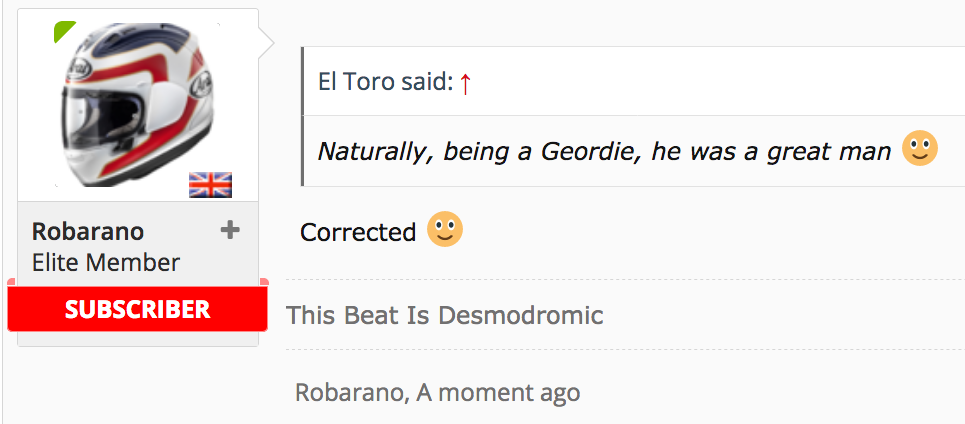Click the "El Toro said:" quote attribution
Viewport: 965px width, 424px height.
click(385, 82)
